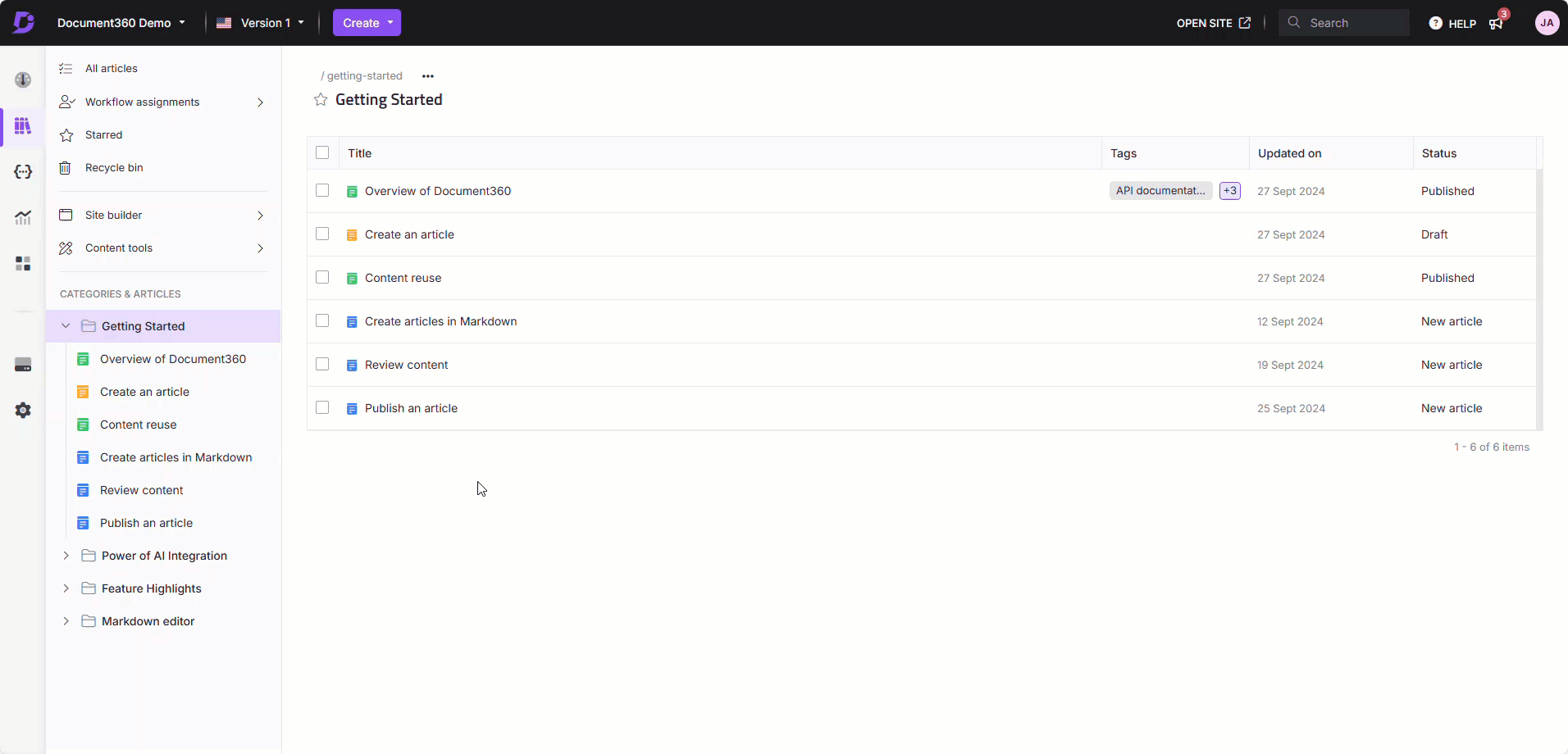1568x754 pixels.
Task: Open the Document360 Demo project dropdown
Action: click(121, 23)
